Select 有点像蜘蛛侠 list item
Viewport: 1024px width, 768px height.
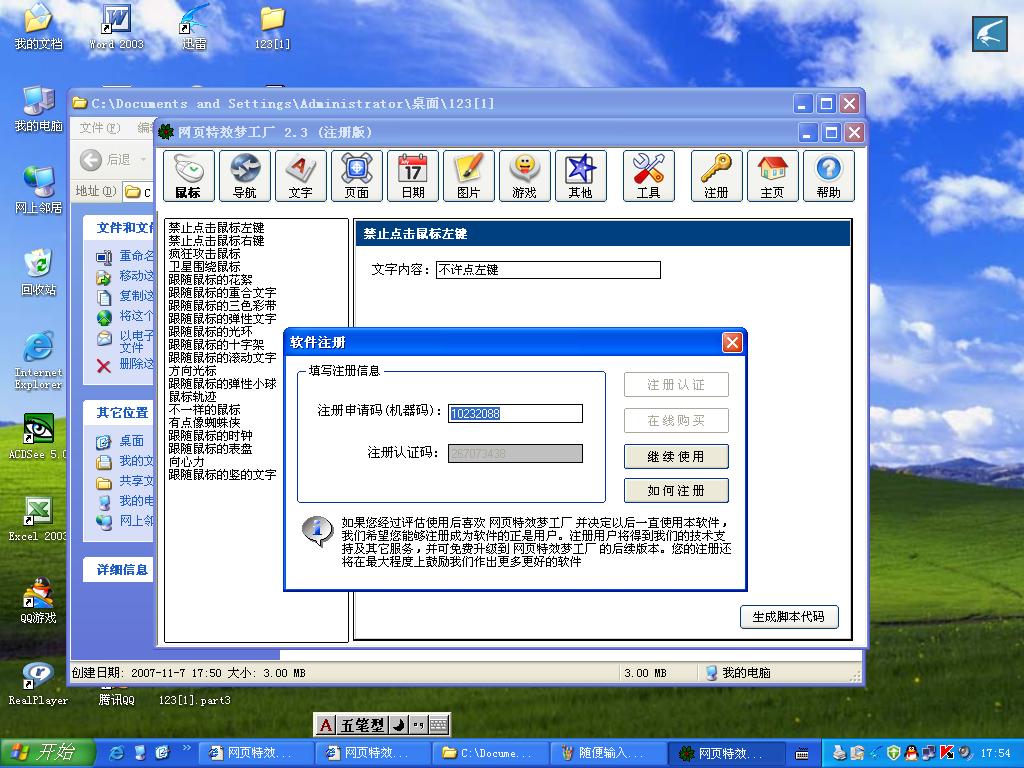[x=204, y=423]
